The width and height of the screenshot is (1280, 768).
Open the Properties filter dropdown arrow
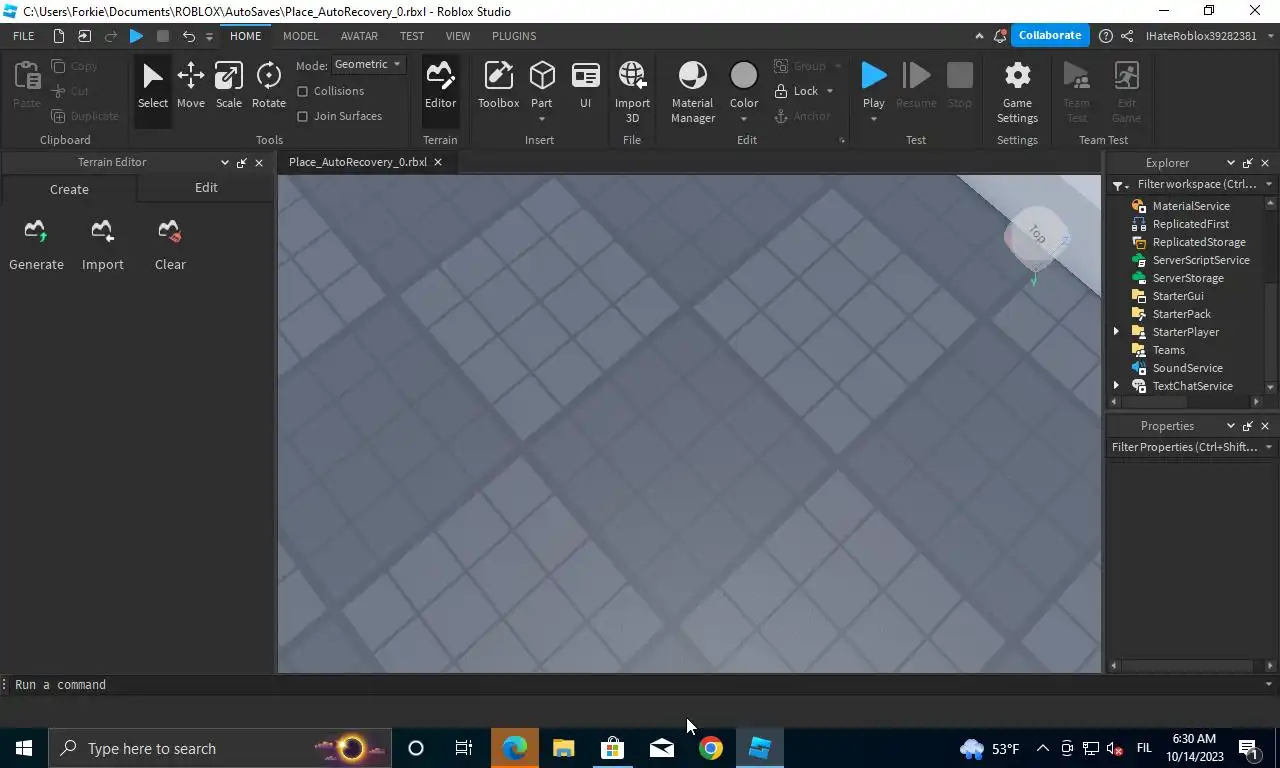1268,447
